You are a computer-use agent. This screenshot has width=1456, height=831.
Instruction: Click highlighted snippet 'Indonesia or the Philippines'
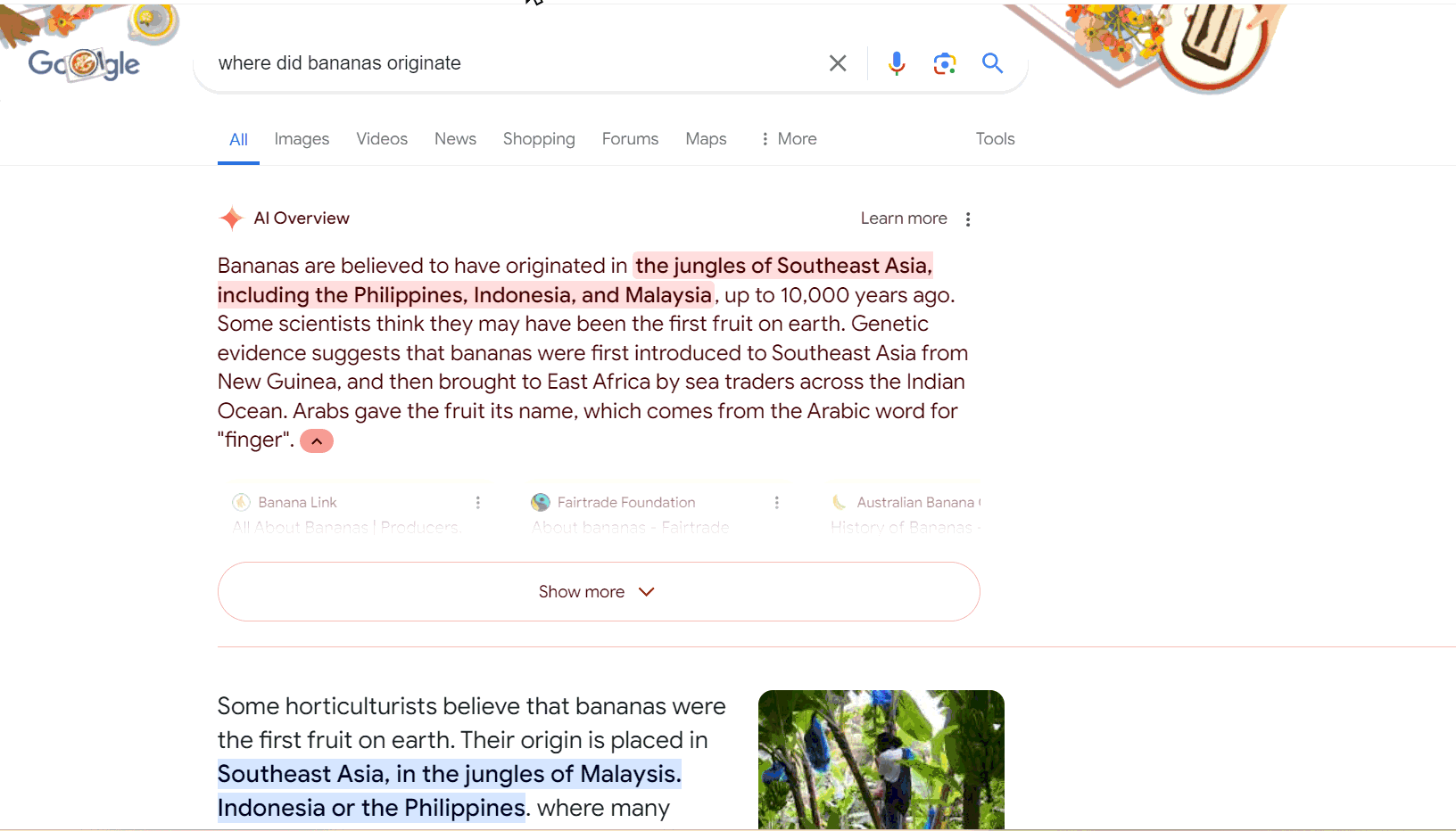pyautogui.click(x=371, y=808)
